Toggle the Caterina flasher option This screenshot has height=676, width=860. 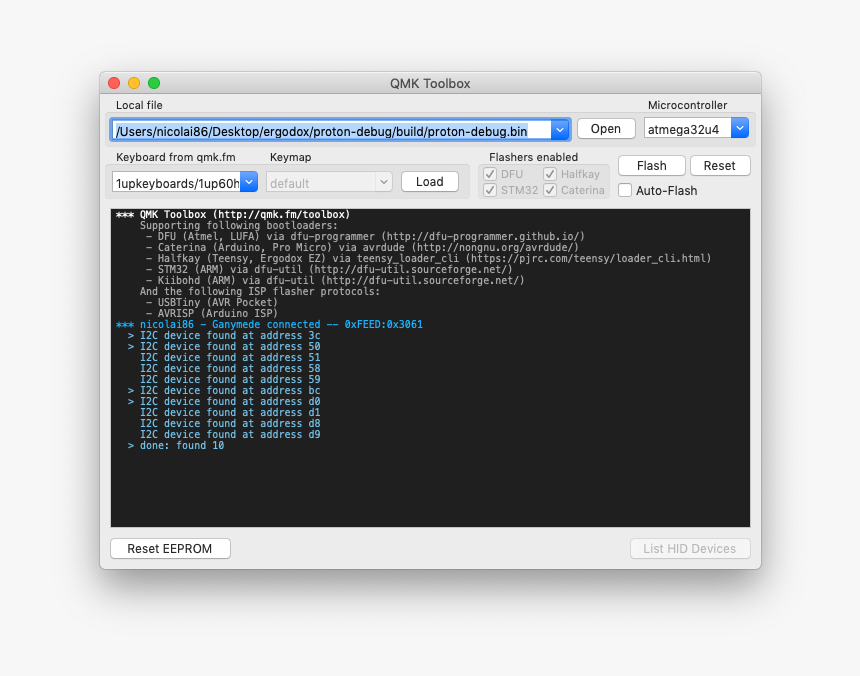coord(549,189)
